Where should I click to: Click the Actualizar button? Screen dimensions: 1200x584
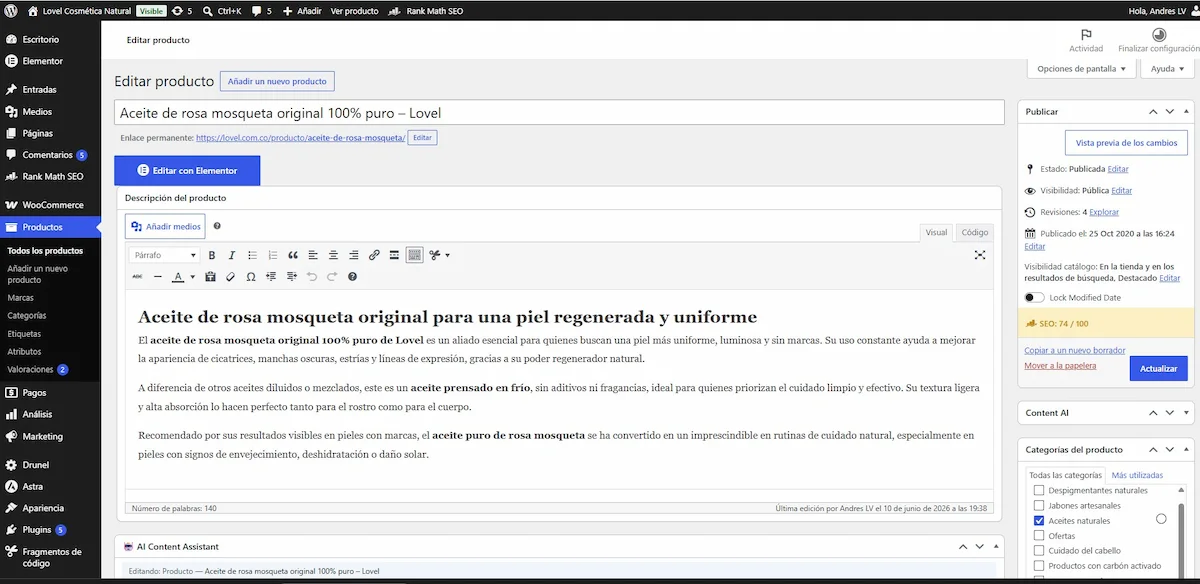[x=1158, y=369]
